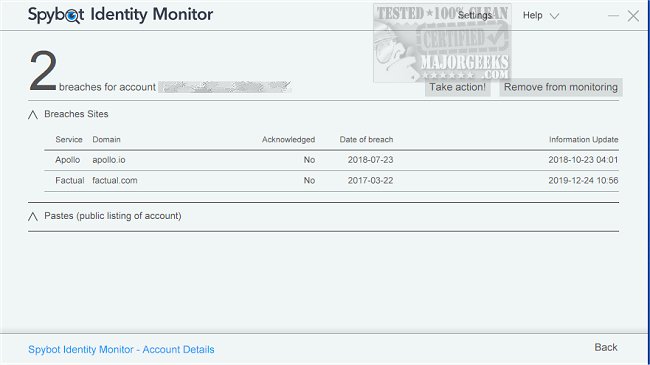
Task: Click the Apollo row Acknowledged No value
Action: point(309,160)
